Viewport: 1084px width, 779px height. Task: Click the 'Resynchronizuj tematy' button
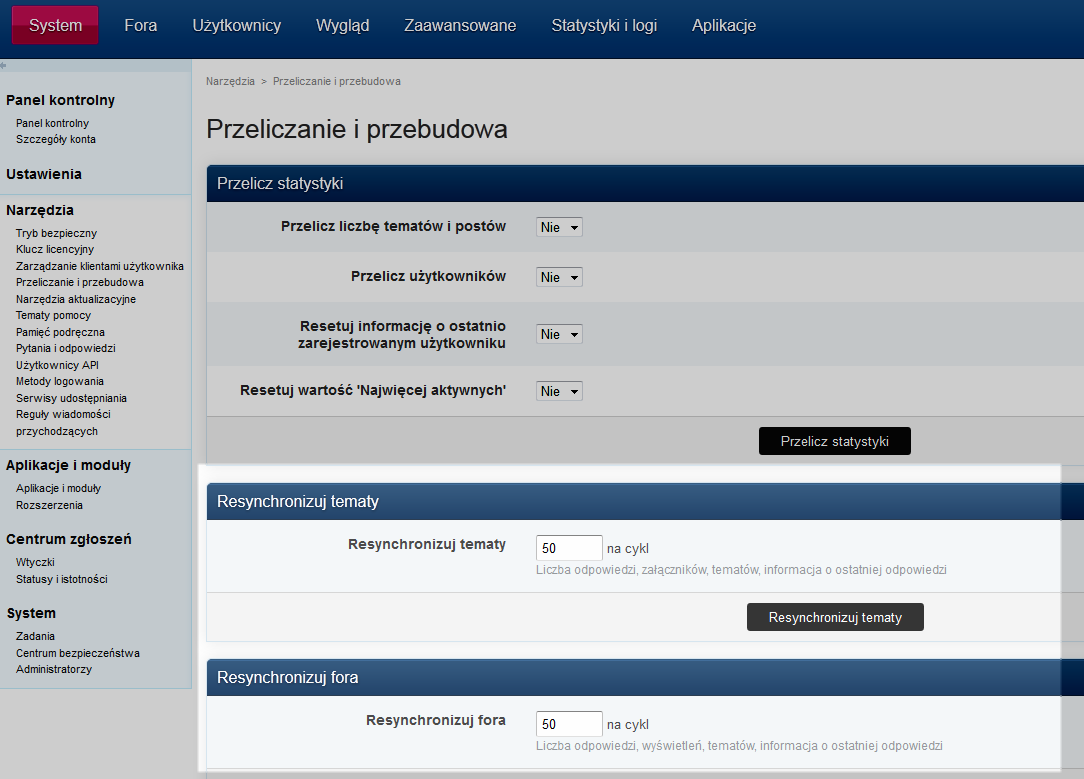point(834,617)
